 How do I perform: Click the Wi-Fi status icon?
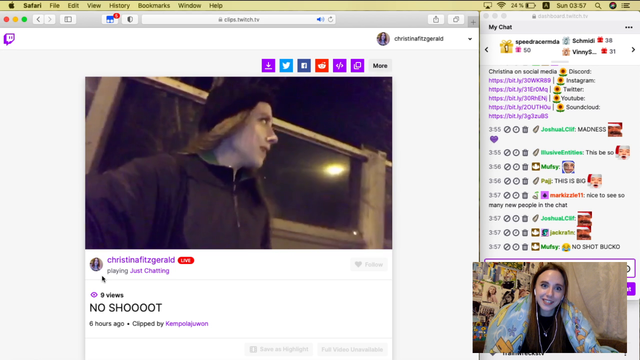coord(501,6)
